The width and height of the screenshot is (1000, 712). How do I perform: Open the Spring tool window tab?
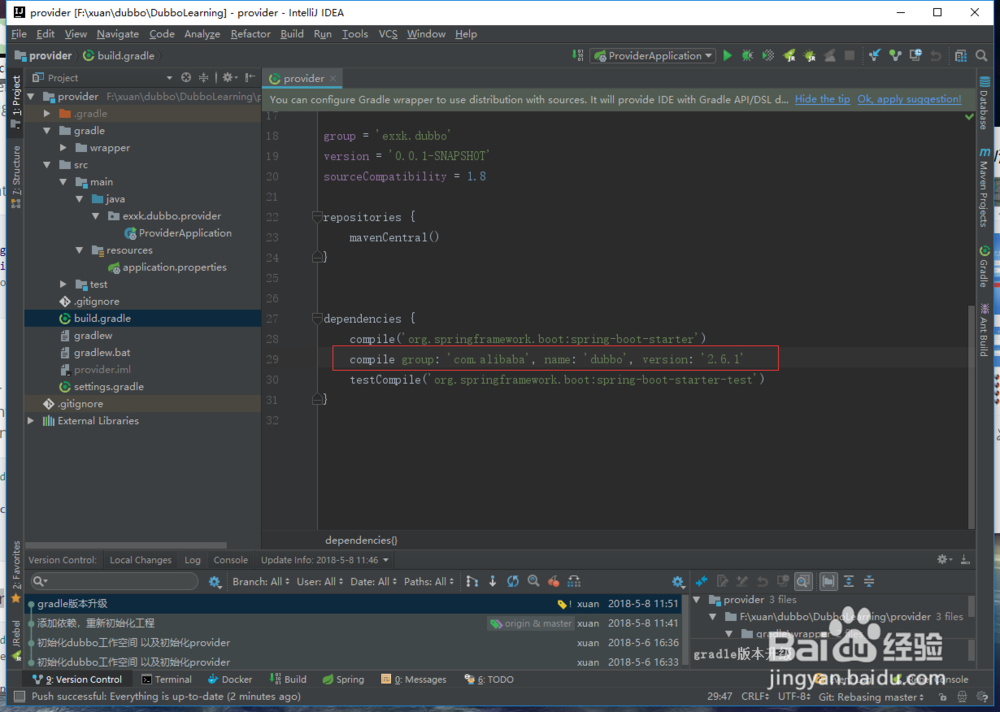coord(343,679)
